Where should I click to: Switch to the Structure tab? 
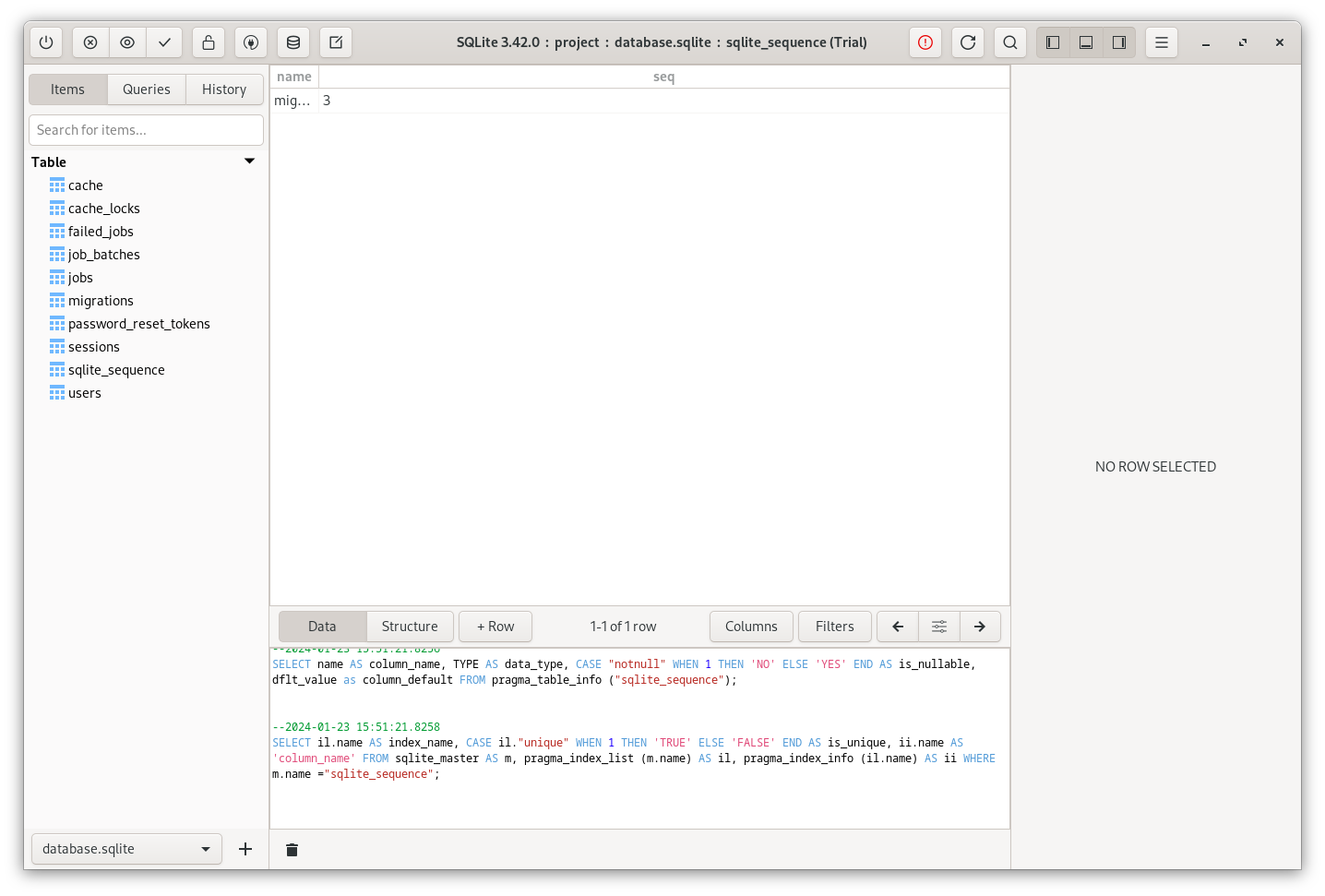tap(410, 627)
